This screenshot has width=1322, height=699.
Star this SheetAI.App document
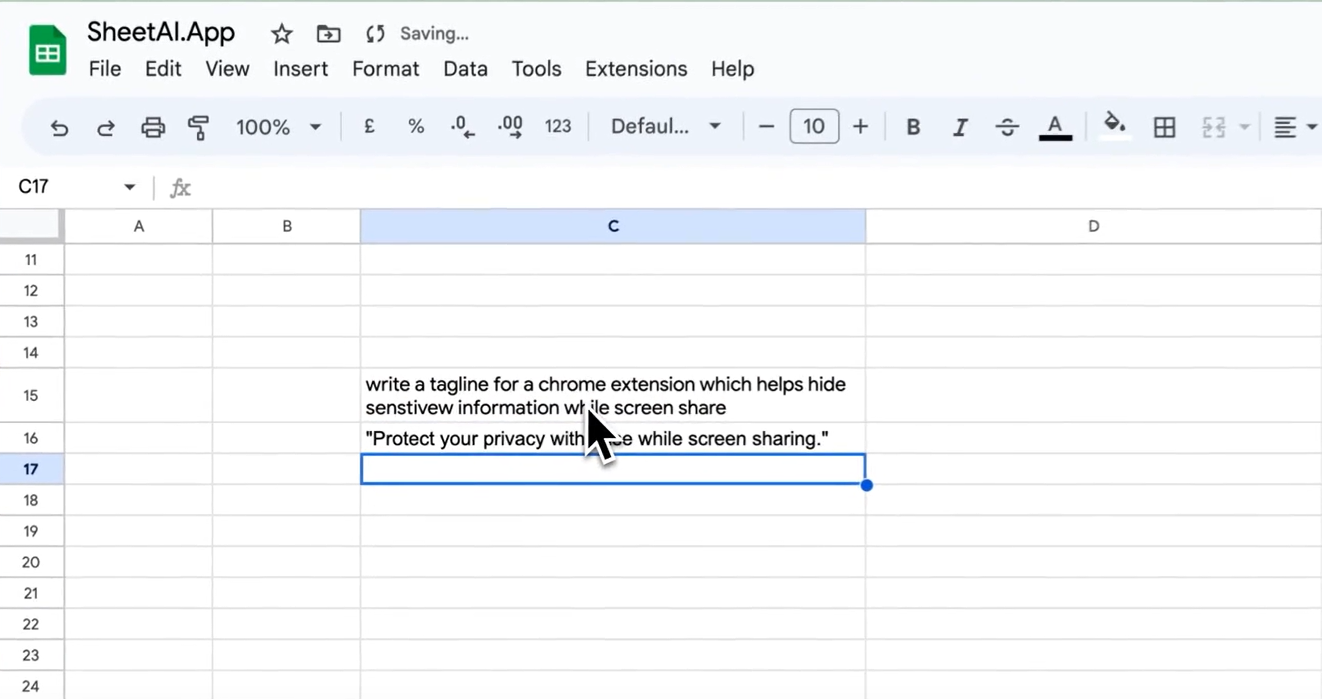282,34
